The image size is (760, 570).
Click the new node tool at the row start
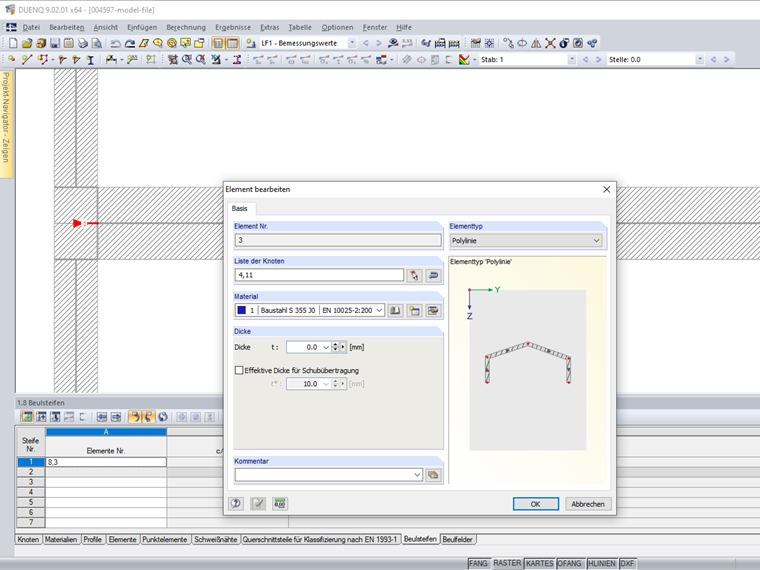coord(12,60)
